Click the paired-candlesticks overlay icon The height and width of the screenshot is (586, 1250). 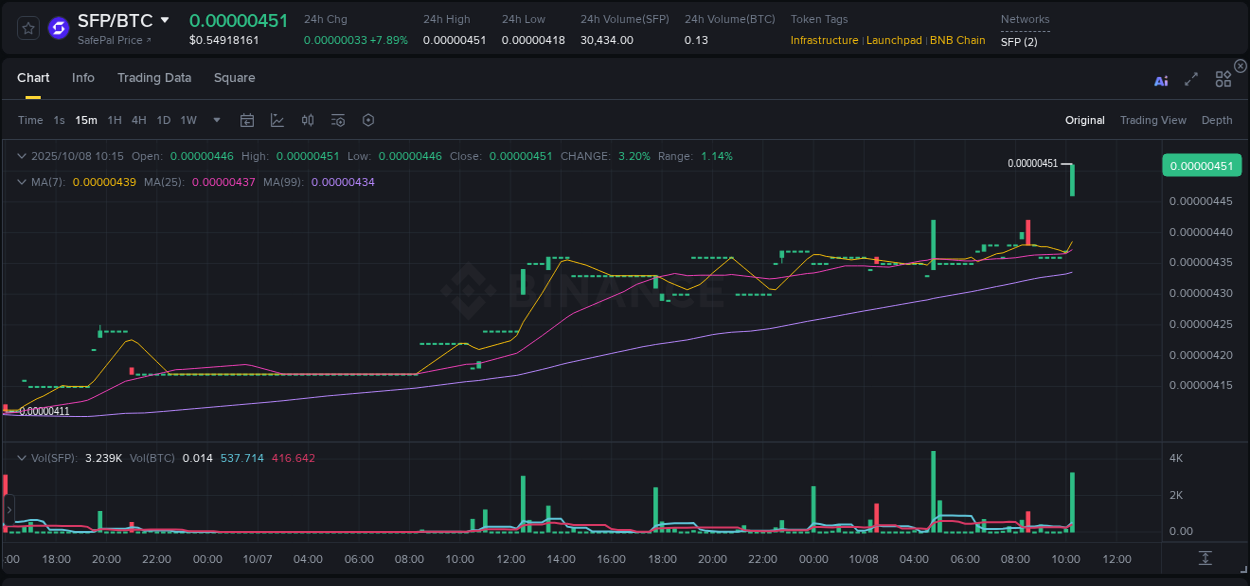coord(308,120)
